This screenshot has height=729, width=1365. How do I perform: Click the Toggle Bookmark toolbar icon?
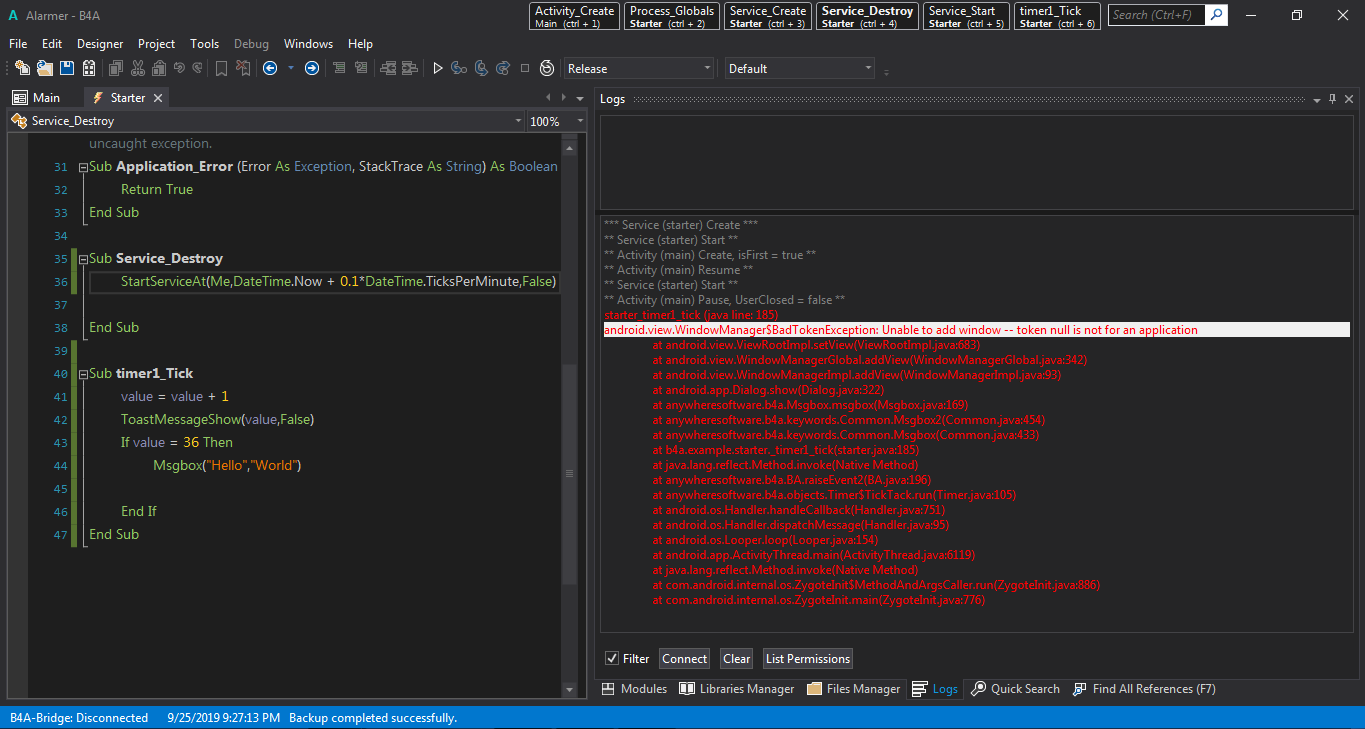coord(220,68)
